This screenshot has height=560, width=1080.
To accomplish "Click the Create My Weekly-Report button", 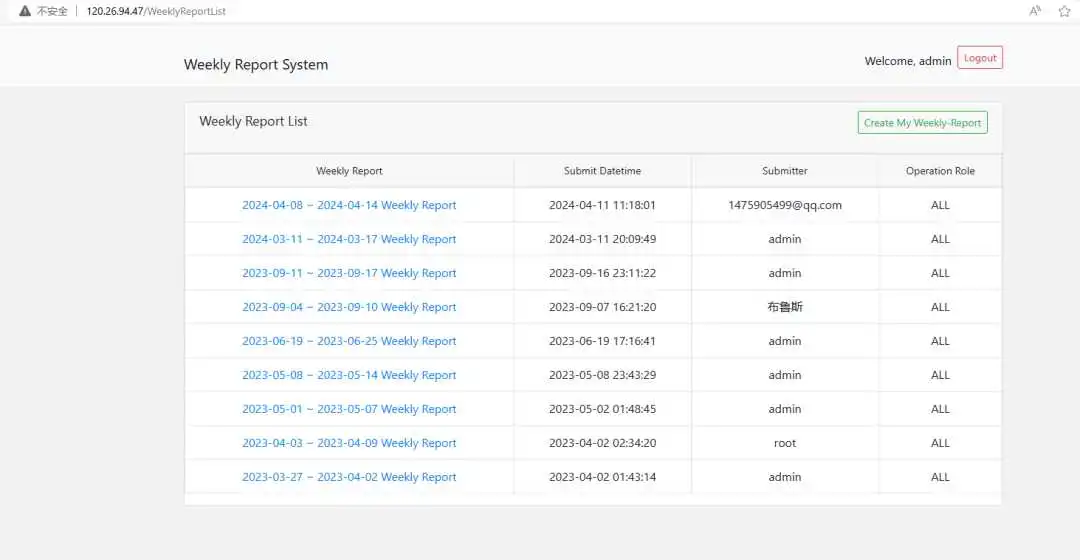I will 922,123.
